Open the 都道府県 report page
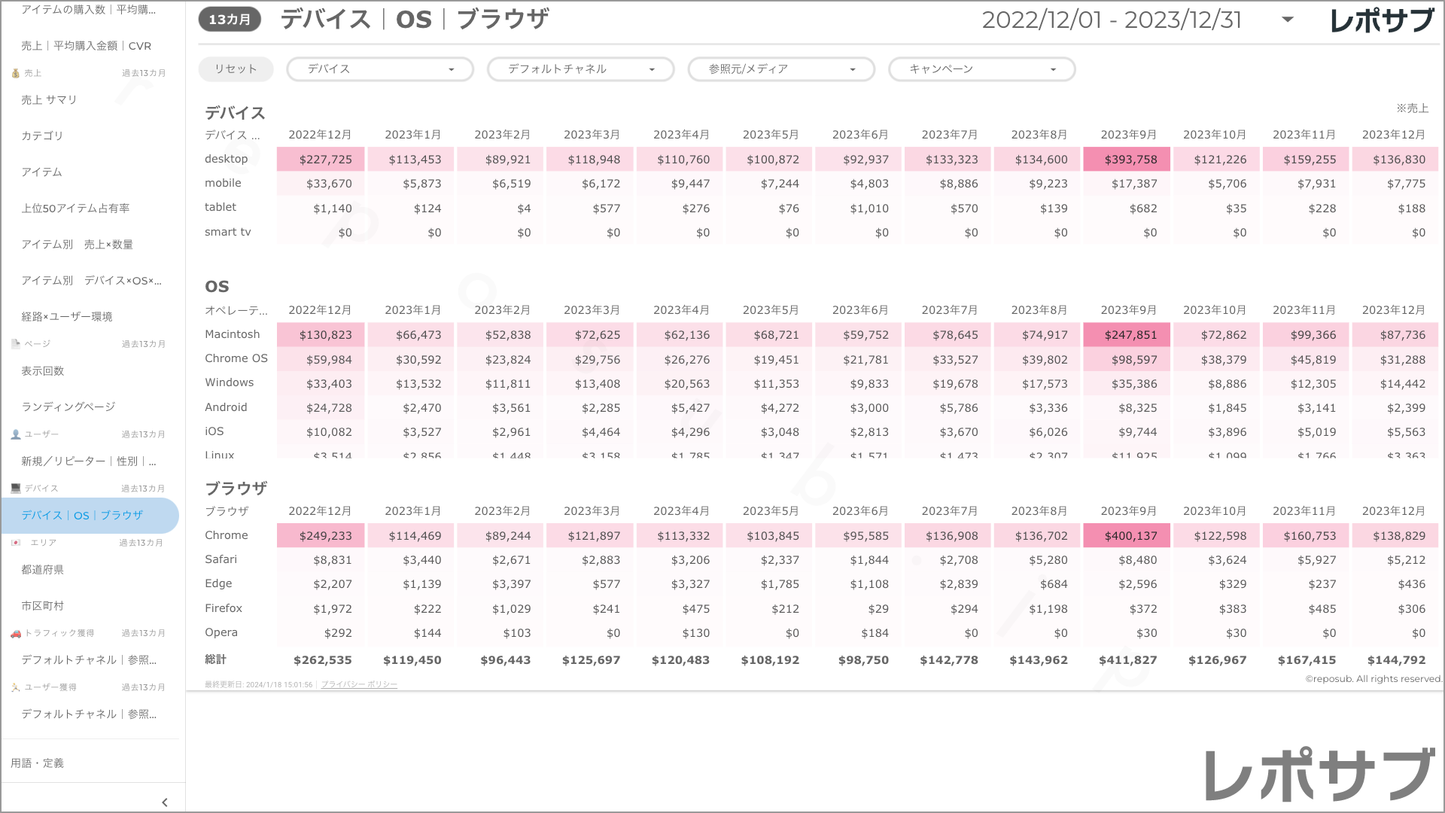This screenshot has width=1445, height=813. (x=43, y=570)
